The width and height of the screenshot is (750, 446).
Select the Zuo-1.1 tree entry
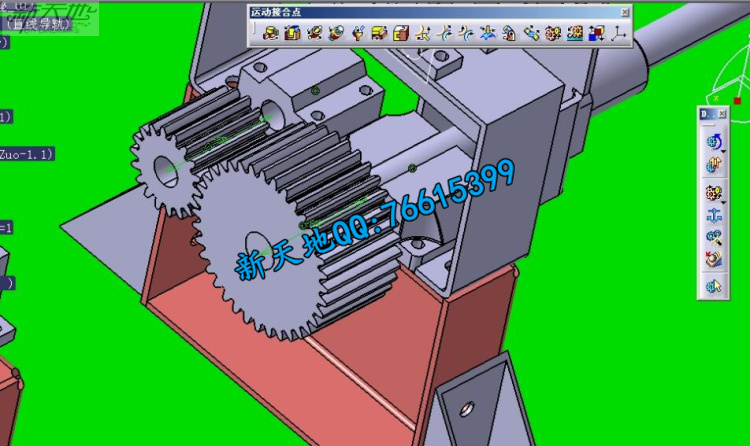click(x=26, y=154)
